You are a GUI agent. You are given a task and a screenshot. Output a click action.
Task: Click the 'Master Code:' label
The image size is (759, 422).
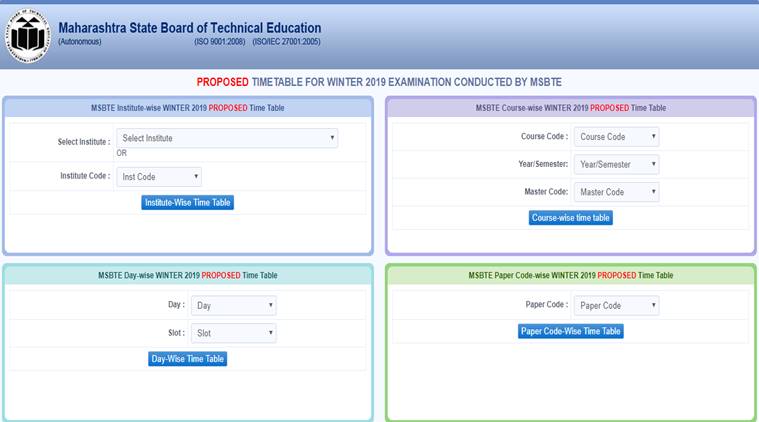546,192
